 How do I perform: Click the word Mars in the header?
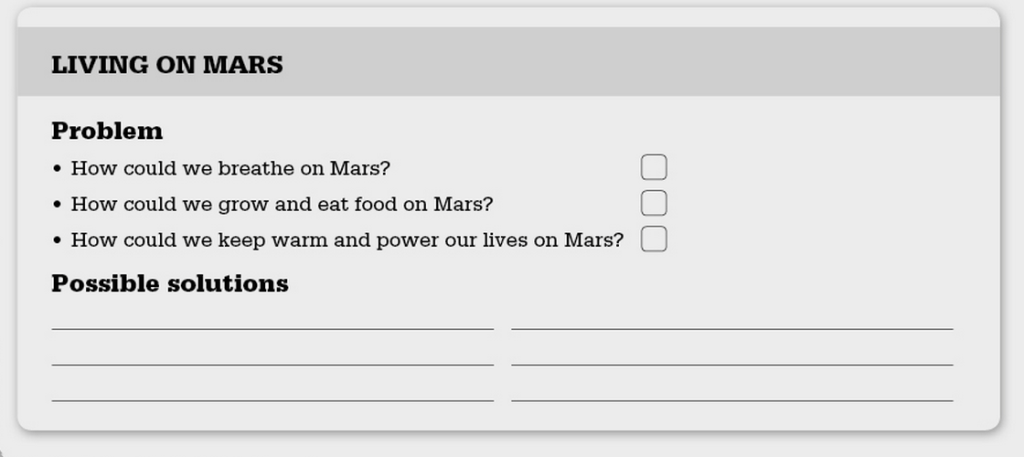(x=243, y=65)
